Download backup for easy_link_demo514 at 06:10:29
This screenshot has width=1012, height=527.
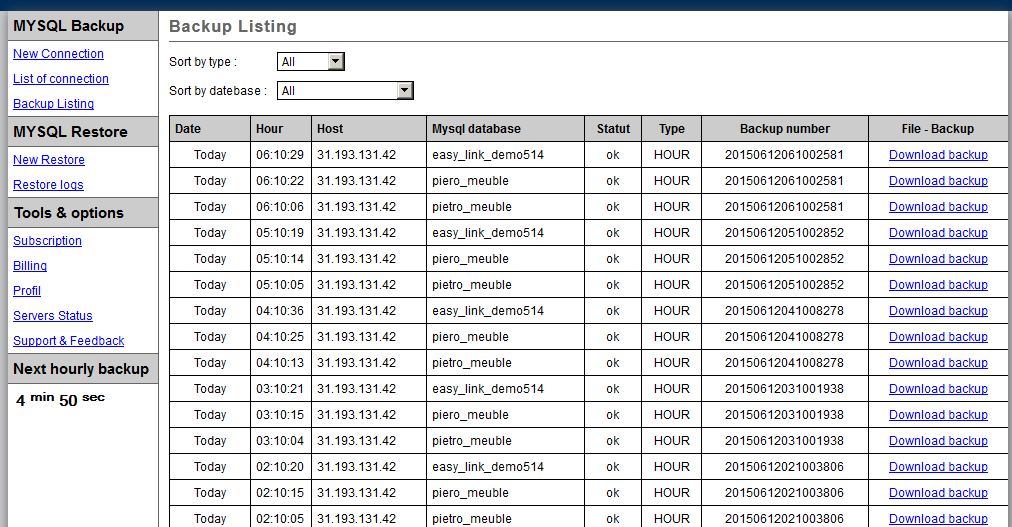938,155
